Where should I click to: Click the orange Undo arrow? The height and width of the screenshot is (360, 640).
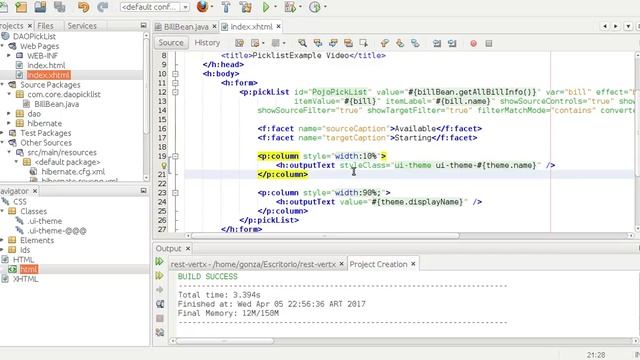(x=83, y=7)
